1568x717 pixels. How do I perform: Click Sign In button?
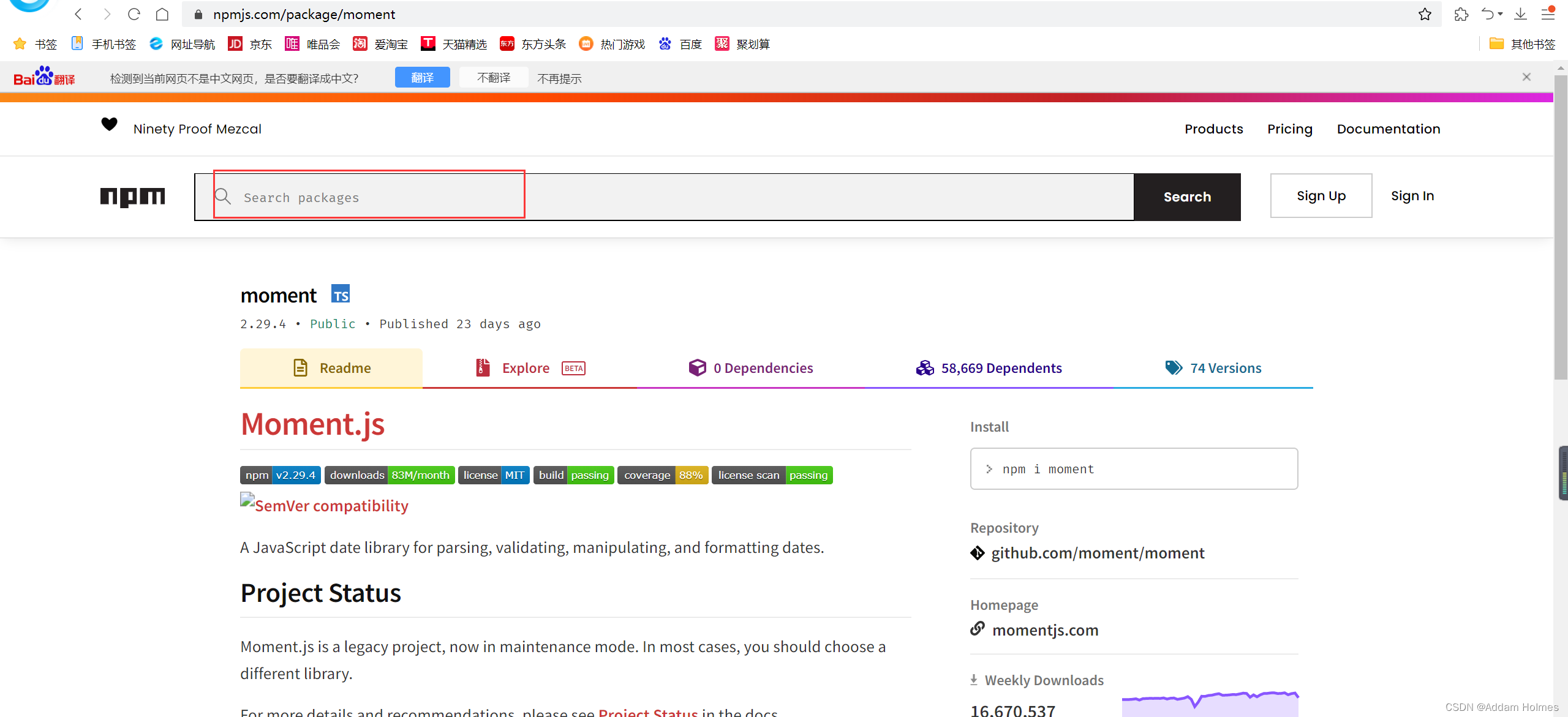pos(1412,196)
